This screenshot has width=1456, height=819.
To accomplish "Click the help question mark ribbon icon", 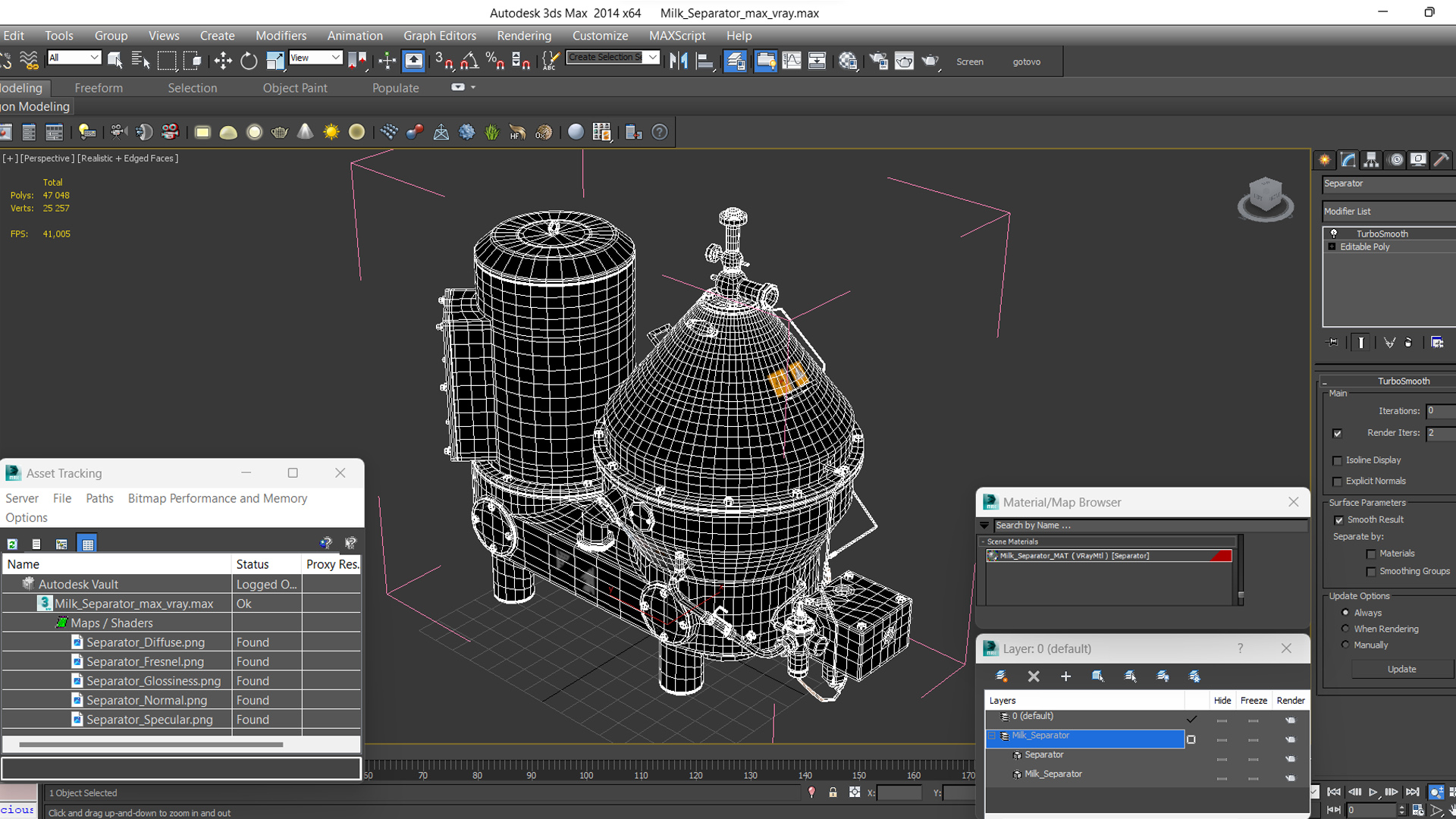I will [x=660, y=133].
